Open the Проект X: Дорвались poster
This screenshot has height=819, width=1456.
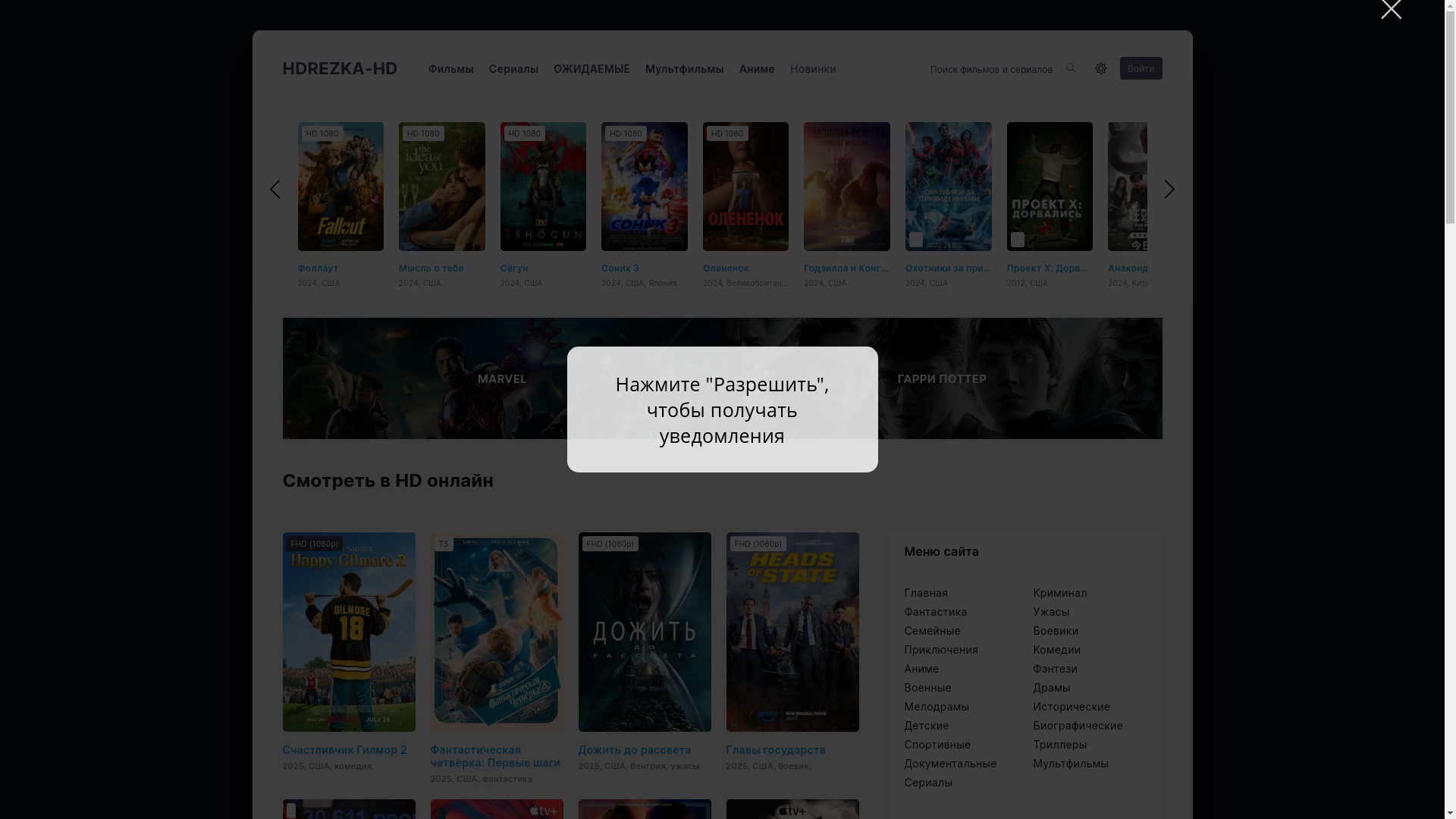tap(1050, 187)
